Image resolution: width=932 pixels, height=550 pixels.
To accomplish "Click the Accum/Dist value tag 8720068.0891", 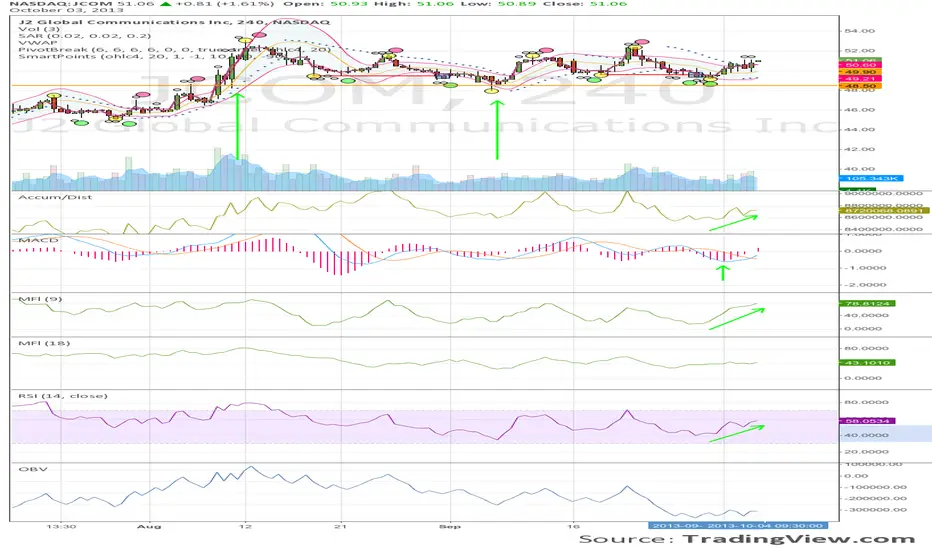I will tap(884, 210).
